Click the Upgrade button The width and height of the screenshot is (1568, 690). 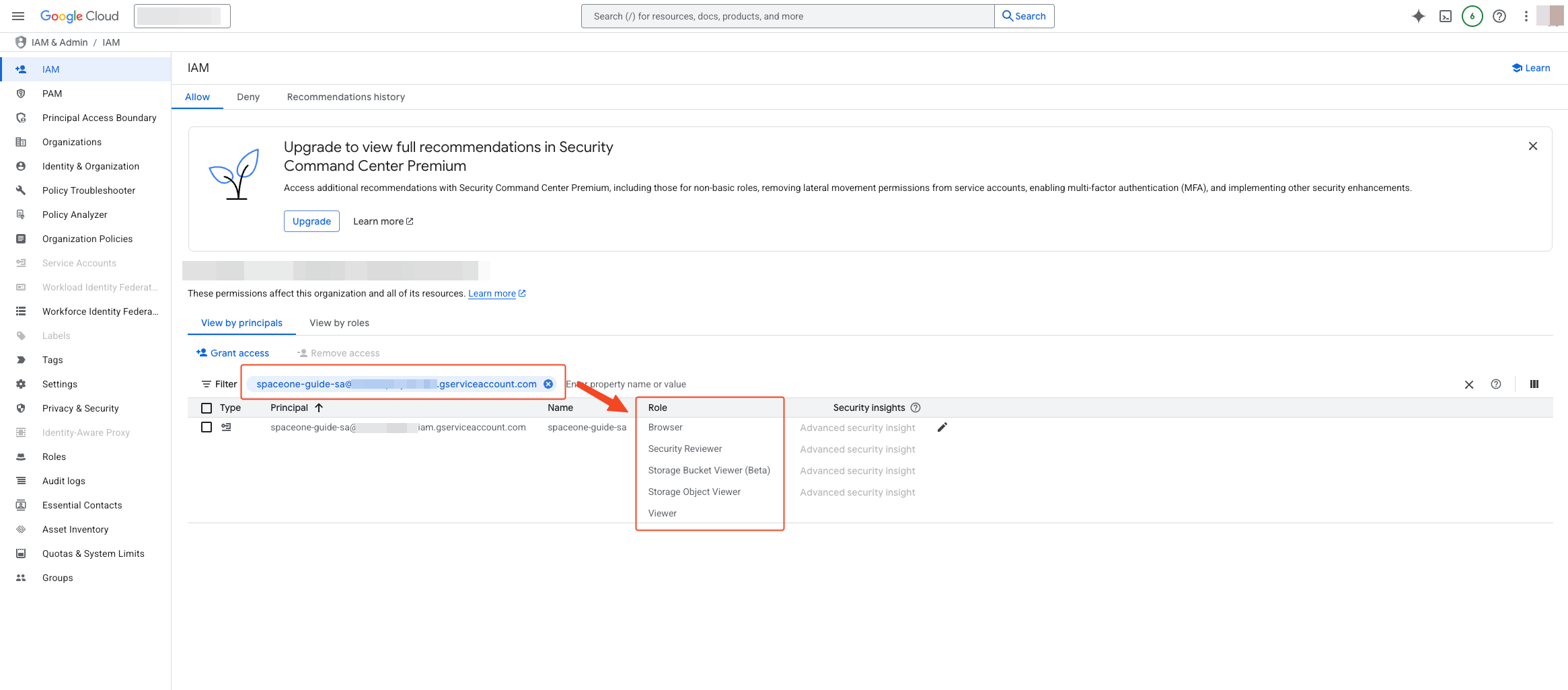tap(311, 221)
